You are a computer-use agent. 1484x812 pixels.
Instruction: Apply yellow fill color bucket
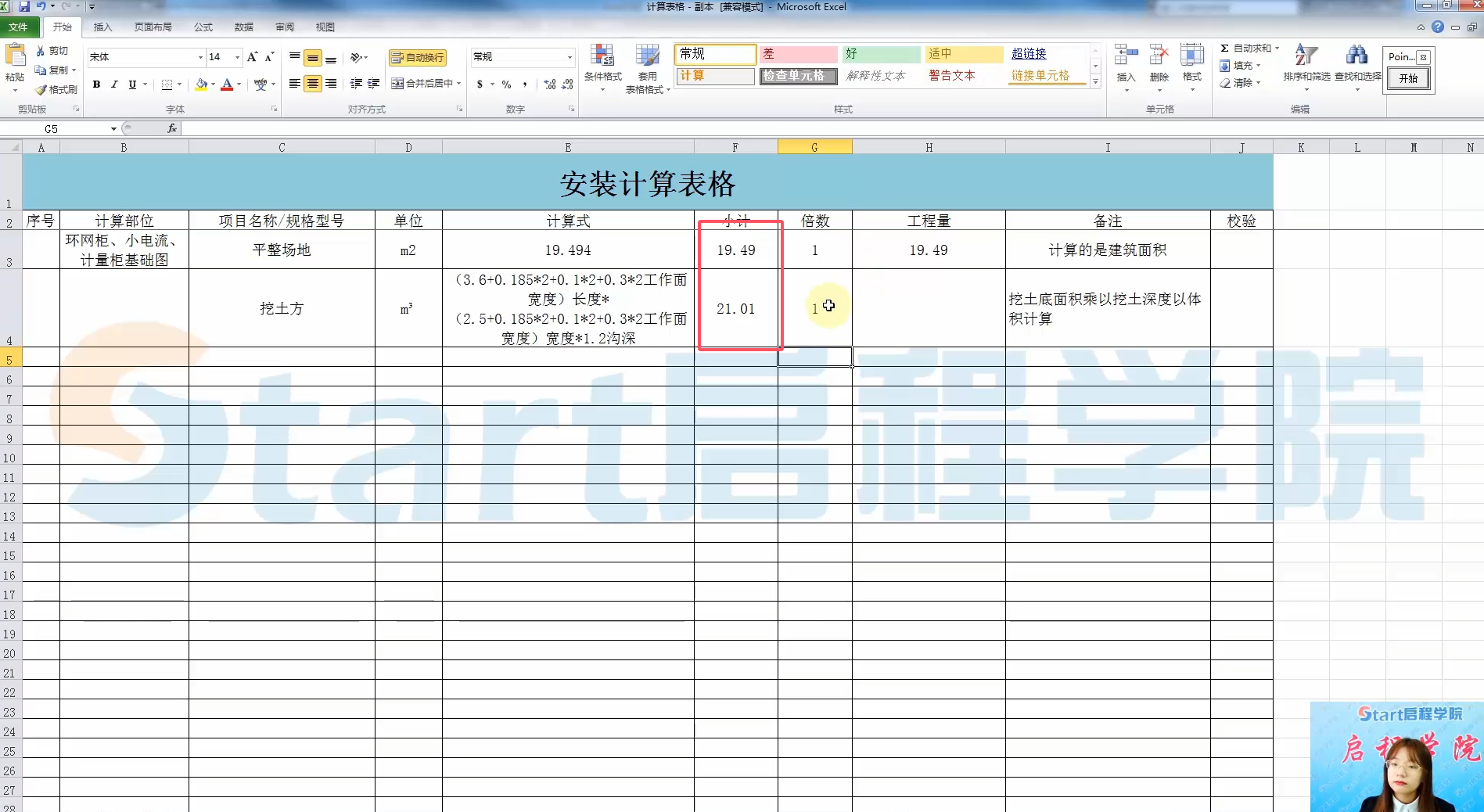(202, 84)
